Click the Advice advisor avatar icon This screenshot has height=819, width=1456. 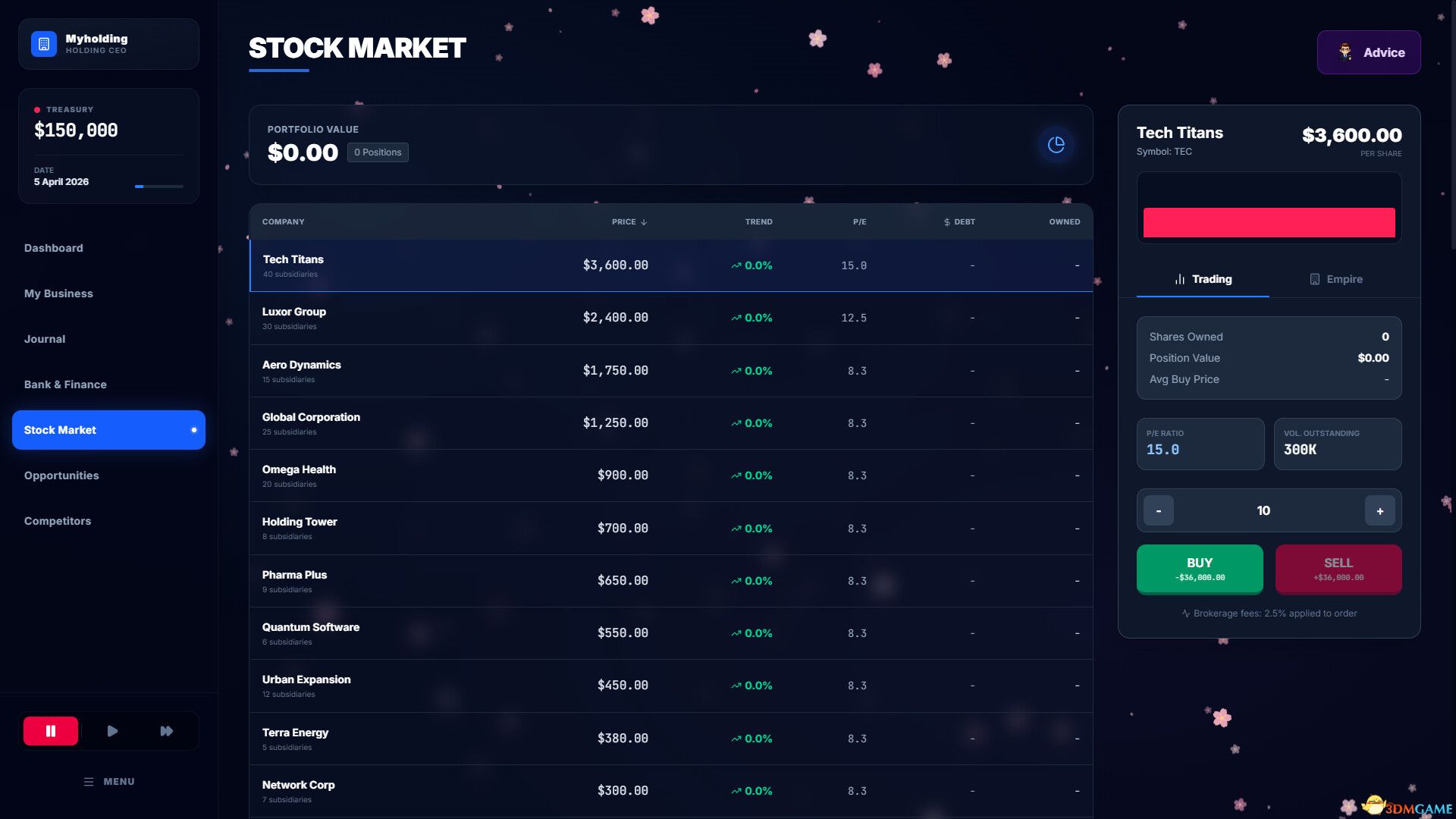click(1345, 52)
